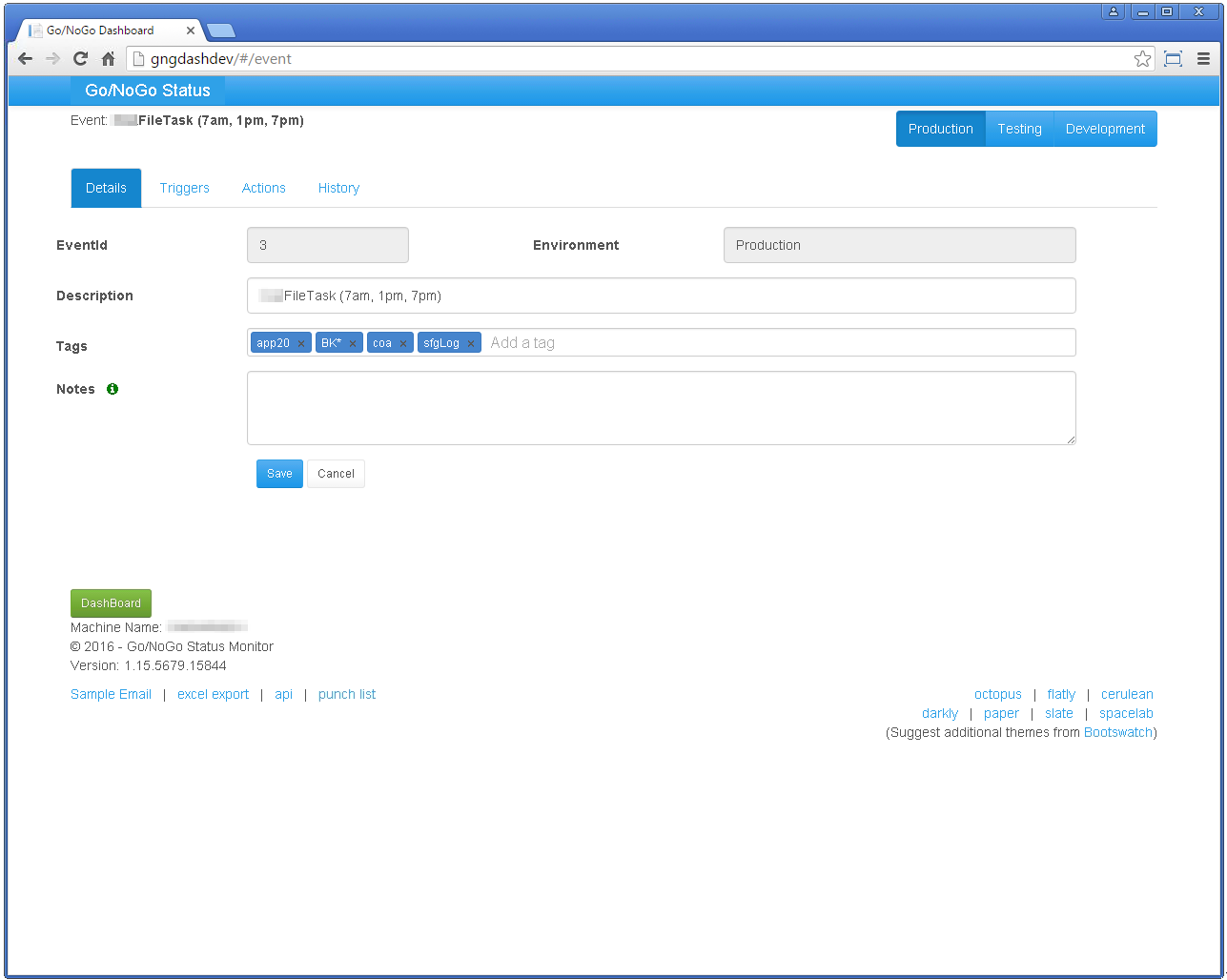The image size is (1227, 980).
Task: Apply the darkly theme
Action: pos(939,713)
